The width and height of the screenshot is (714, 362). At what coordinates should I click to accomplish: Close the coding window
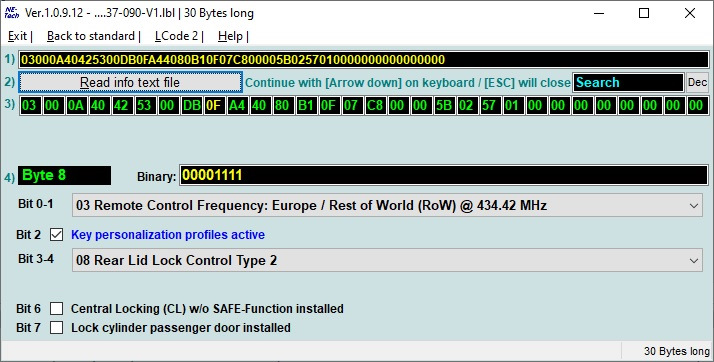point(690,13)
